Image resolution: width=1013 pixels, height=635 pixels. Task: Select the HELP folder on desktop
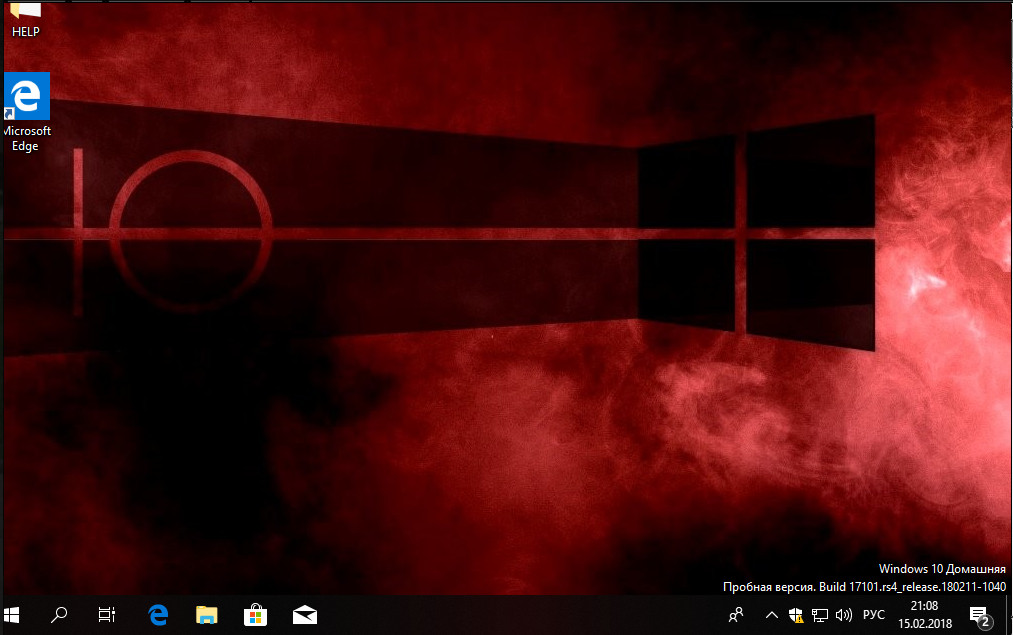click(26, 19)
